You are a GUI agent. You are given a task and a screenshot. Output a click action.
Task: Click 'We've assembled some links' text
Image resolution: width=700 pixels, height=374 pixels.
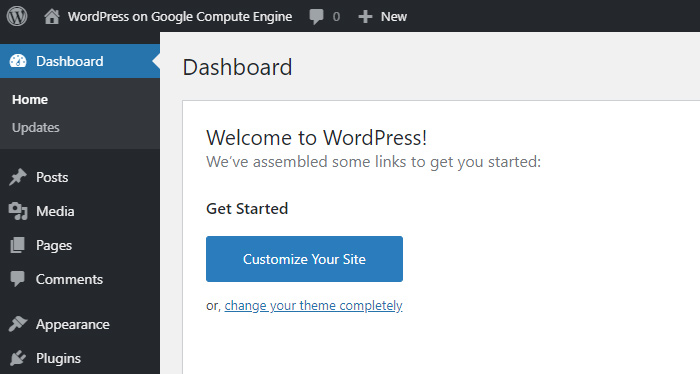coord(374,162)
